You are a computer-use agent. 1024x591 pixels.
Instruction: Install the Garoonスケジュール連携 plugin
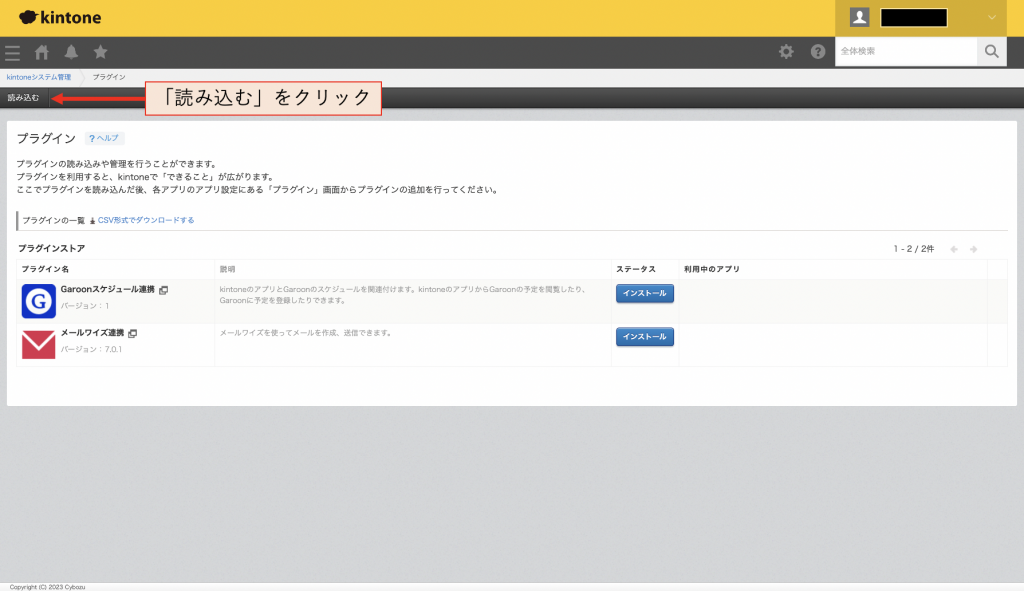pos(645,293)
